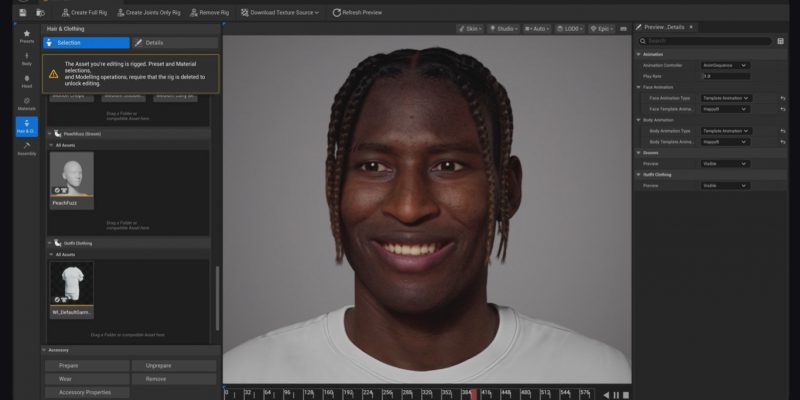Click the viewport options icon beside Epic
This screenshot has height=400, width=800.
click(x=623, y=29)
